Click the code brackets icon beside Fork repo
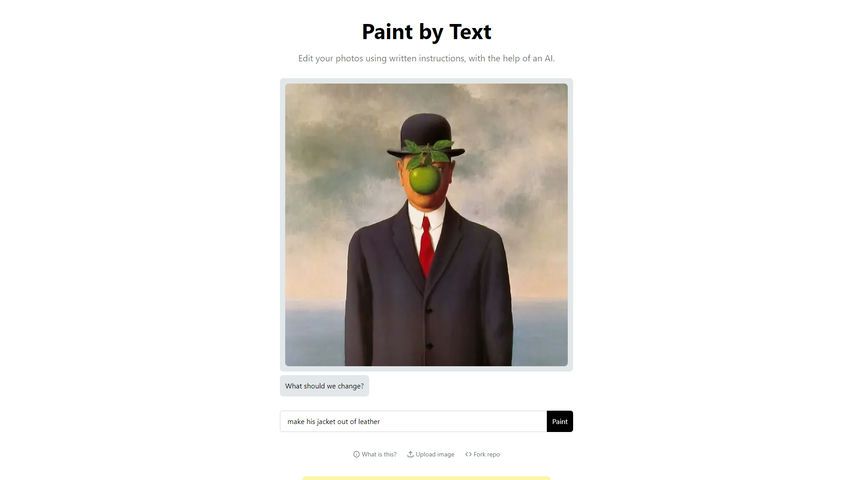The width and height of the screenshot is (853, 480). click(x=468, y=454)
